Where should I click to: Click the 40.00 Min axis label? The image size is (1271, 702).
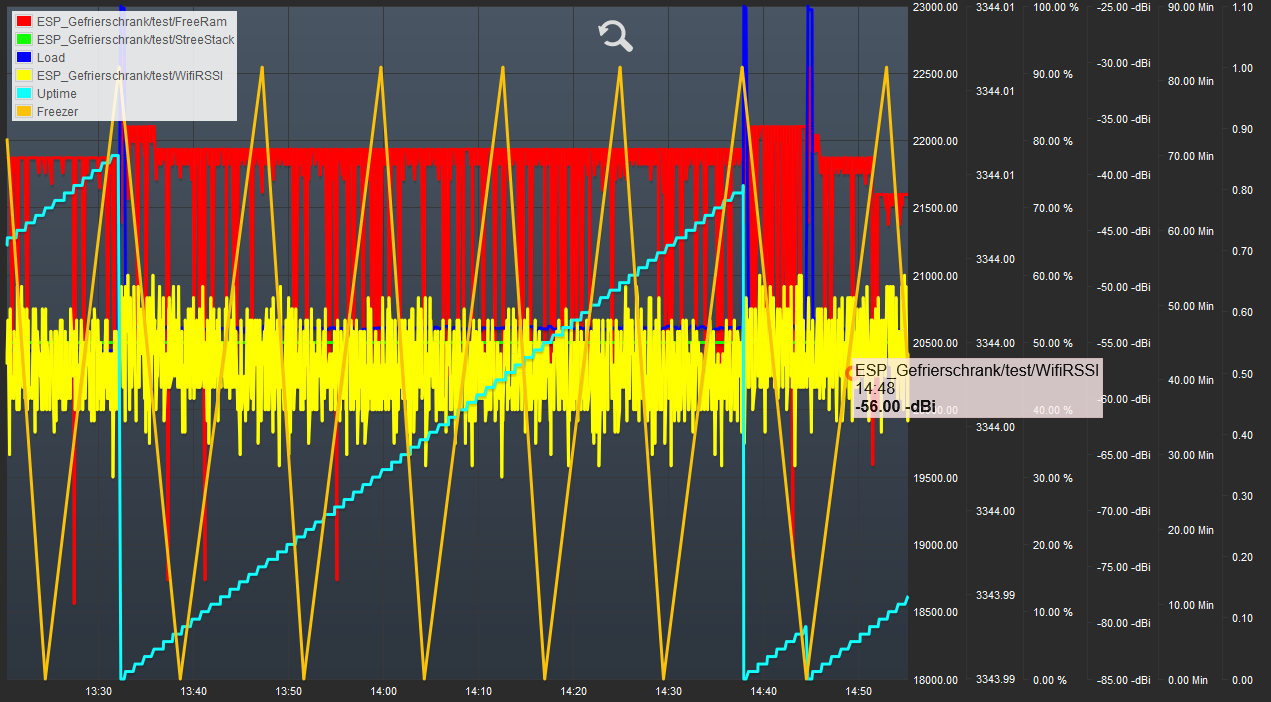(x=1190, y=380)
